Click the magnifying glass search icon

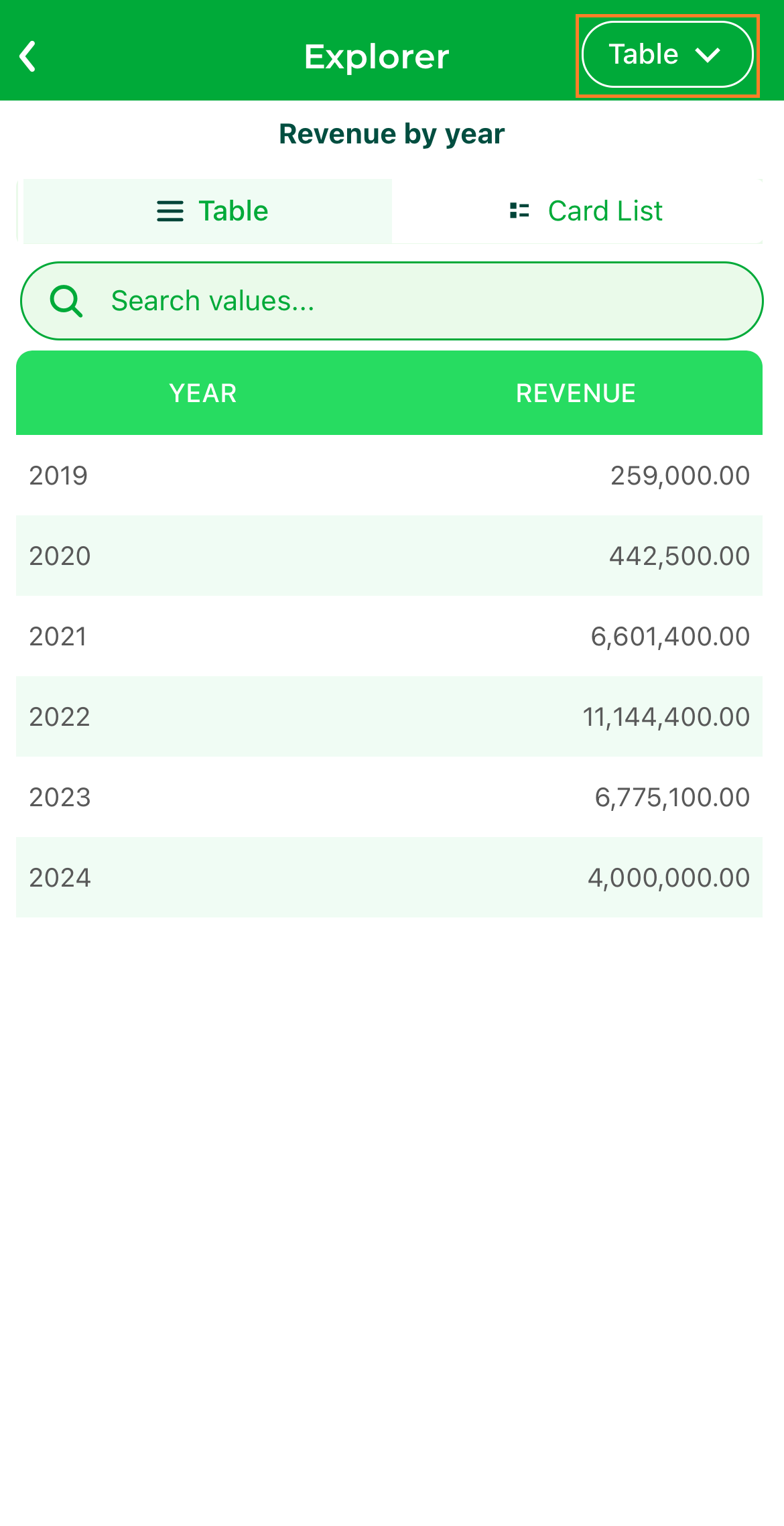click(66, 301)
